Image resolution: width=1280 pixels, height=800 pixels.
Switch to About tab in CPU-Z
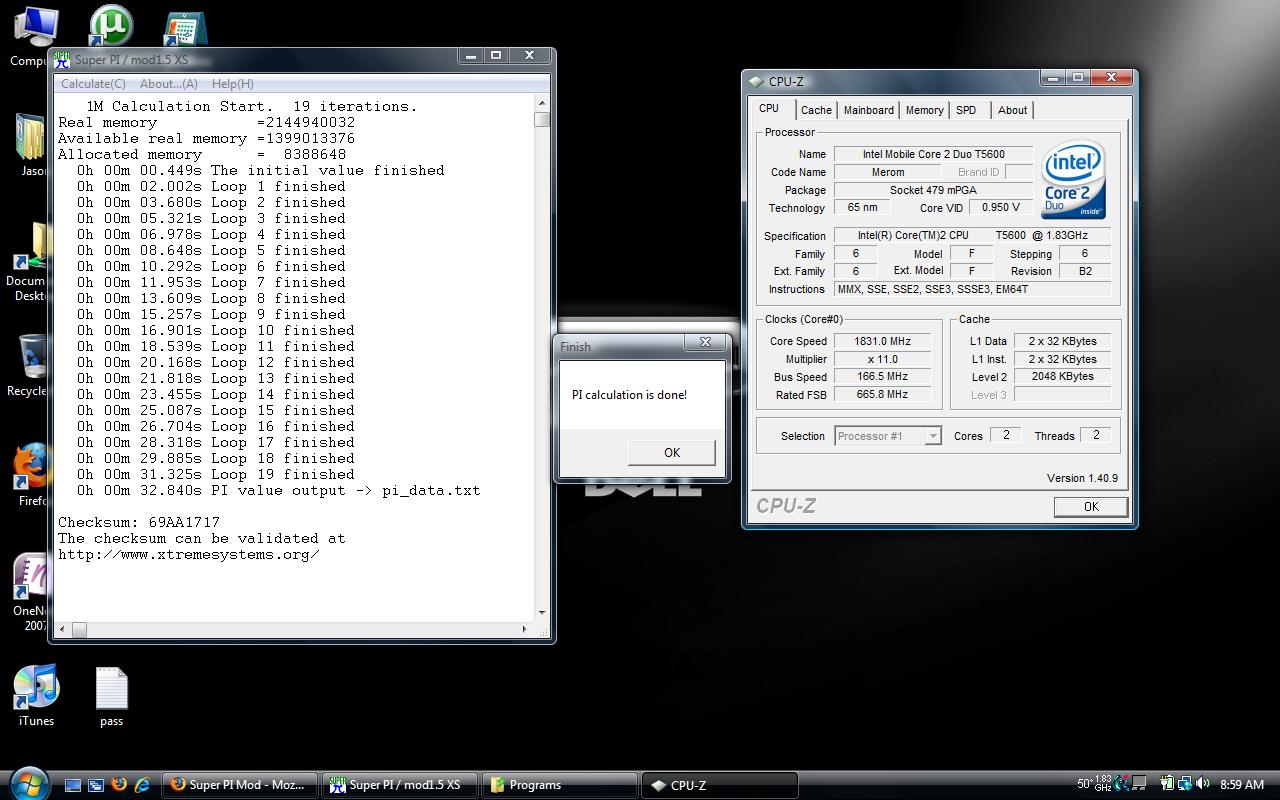[1012, 110]
